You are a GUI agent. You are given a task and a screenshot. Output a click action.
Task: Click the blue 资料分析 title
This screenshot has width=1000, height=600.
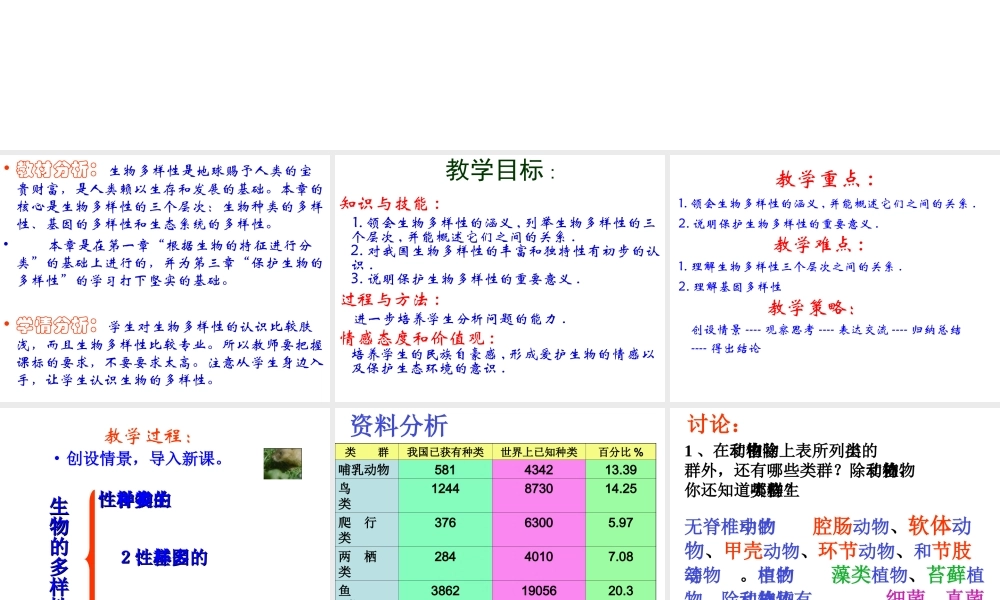coord(399,426)
